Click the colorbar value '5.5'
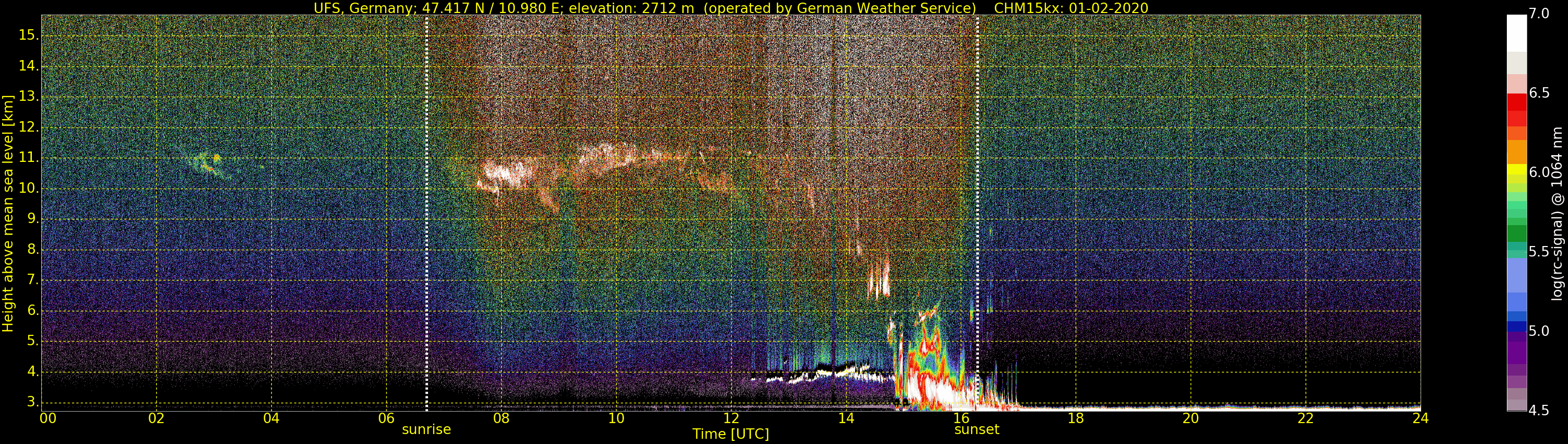Image resolution: width=1568 pixels, height=444 pixels. 1539,252
